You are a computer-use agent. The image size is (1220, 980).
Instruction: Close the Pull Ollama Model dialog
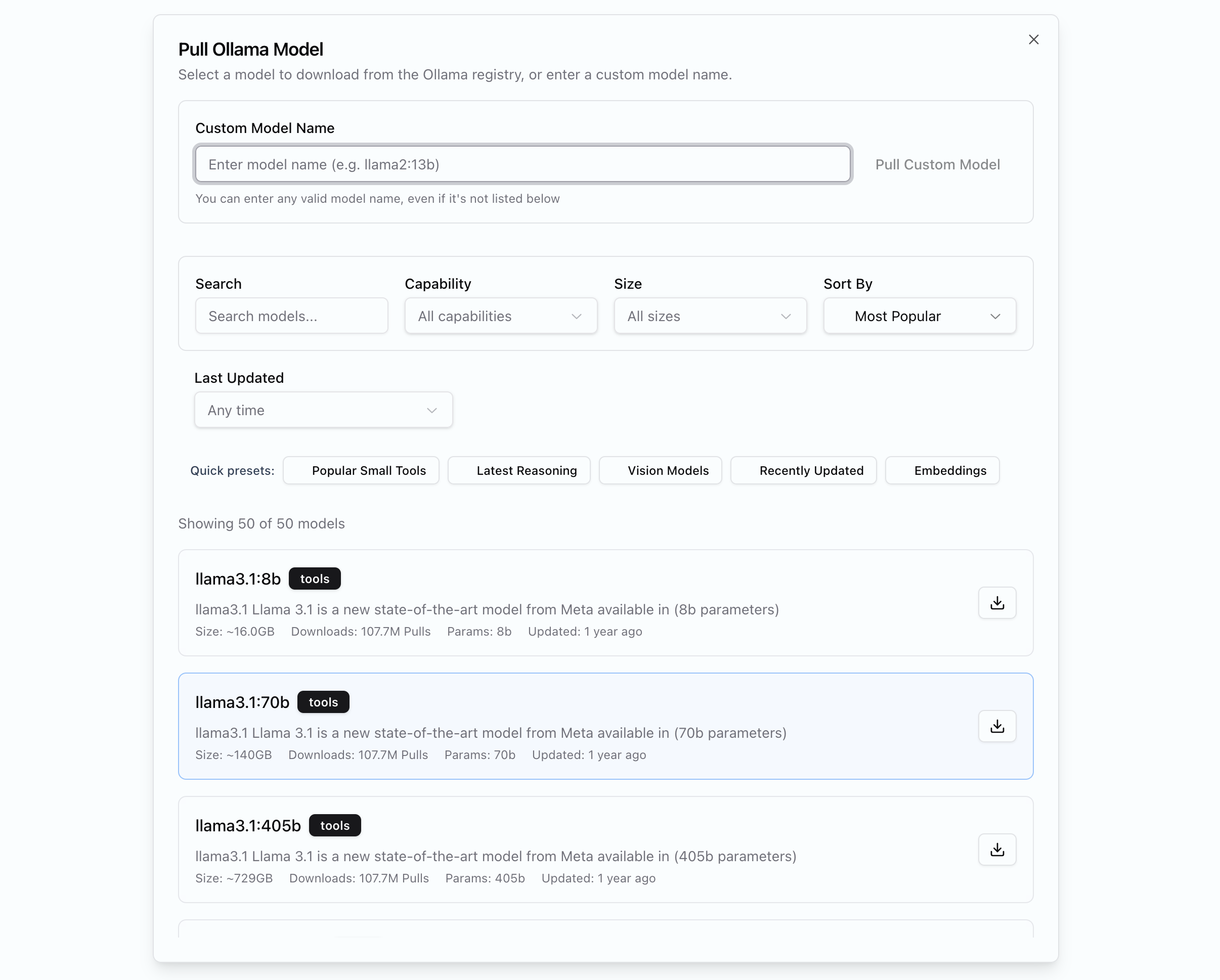click(x=1033, y=39)
